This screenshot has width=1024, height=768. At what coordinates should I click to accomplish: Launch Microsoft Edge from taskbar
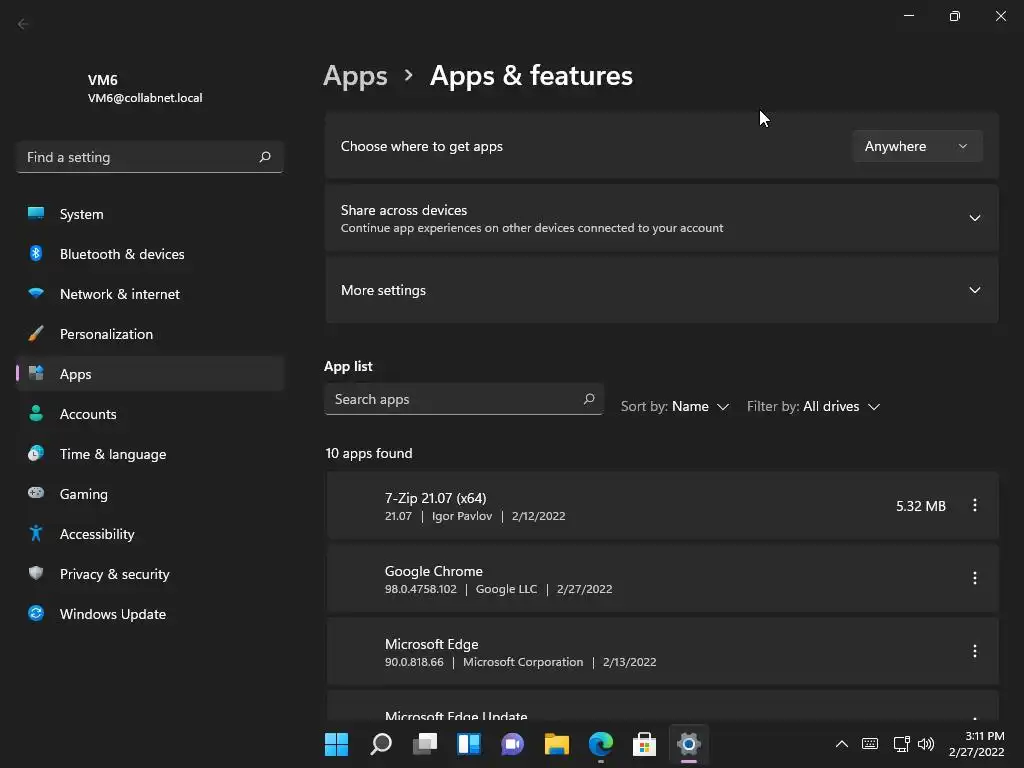click(x=601, y=744)
